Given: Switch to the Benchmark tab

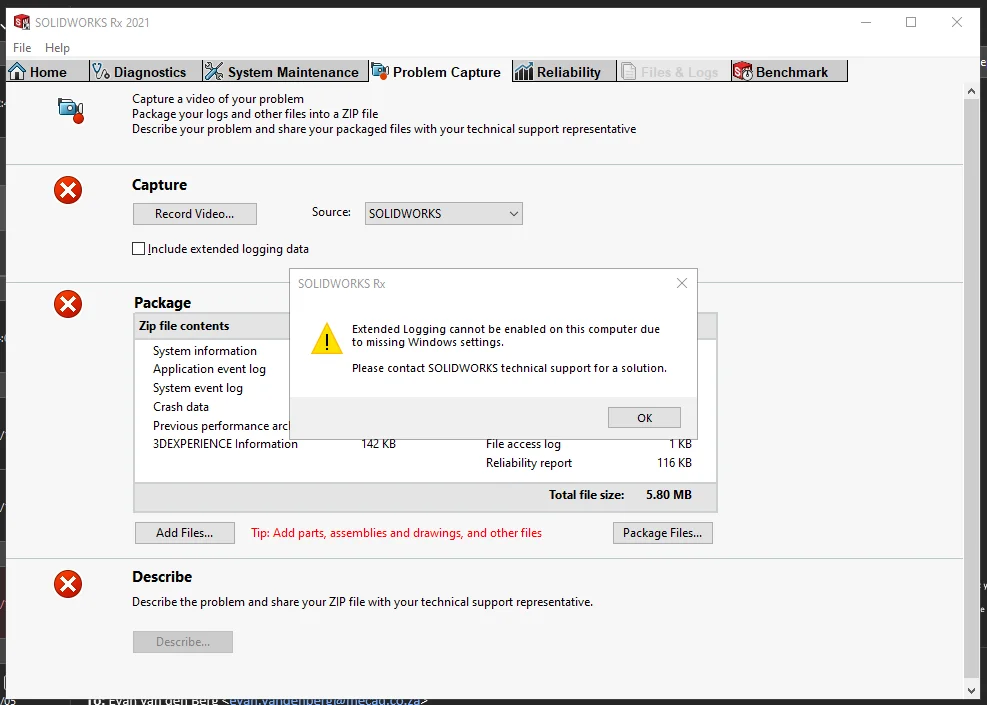Looking at the screenshot, I should 789,71.
